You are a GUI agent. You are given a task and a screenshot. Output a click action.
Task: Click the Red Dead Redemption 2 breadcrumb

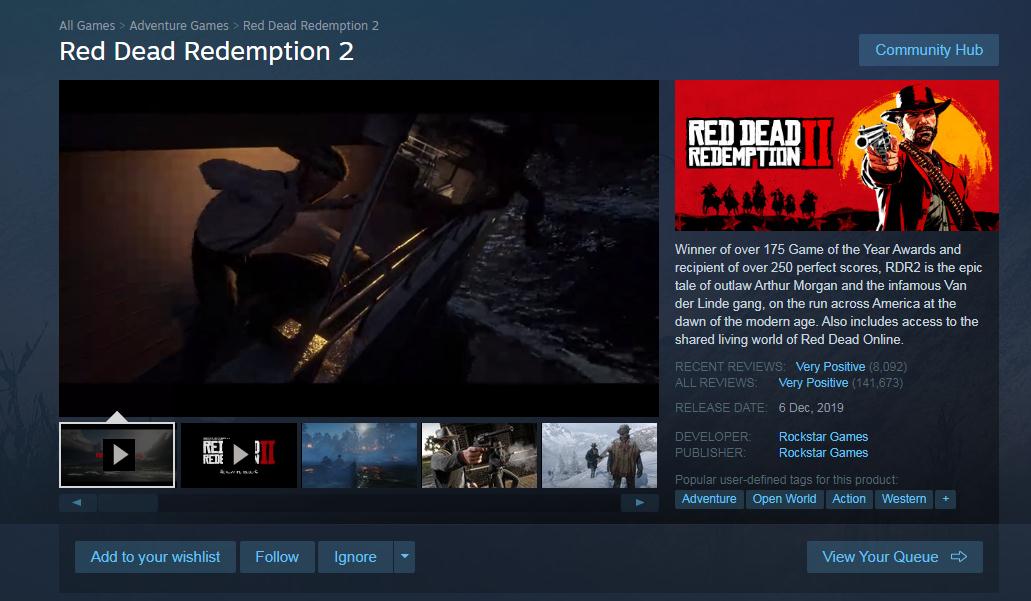click(310, 26)
